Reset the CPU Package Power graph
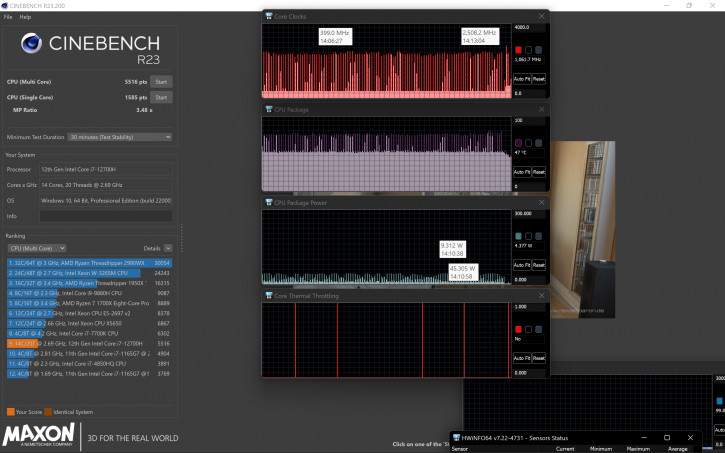The width and height of the screenshot is (725, 453). point(539,265)
